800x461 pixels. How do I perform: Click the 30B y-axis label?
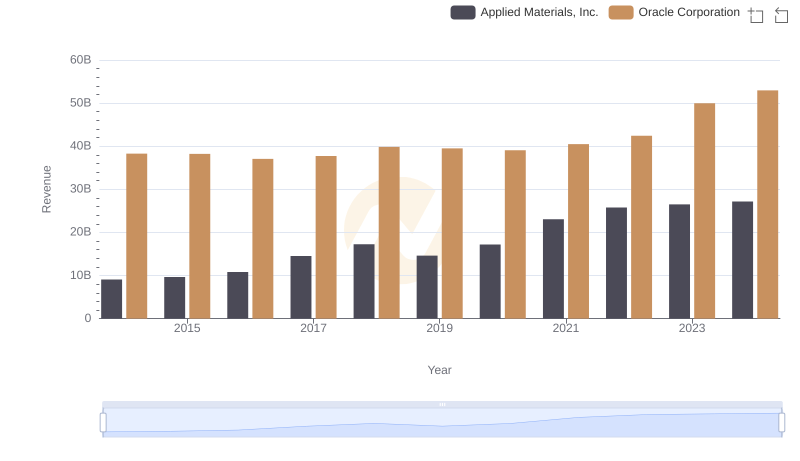click(x=81, y=189)
